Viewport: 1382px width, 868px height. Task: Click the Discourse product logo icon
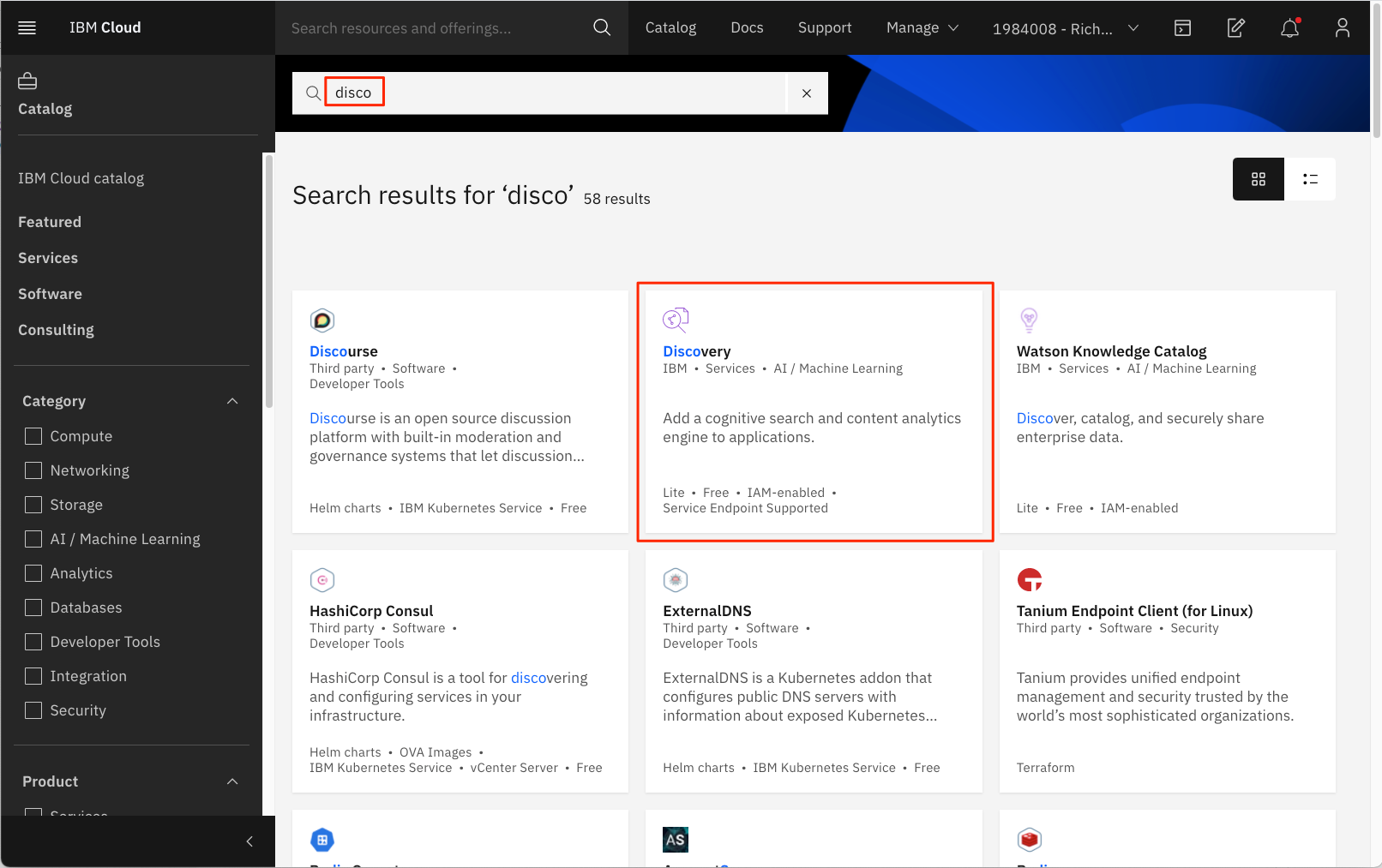pyautogui.click(x=322, y=320)
